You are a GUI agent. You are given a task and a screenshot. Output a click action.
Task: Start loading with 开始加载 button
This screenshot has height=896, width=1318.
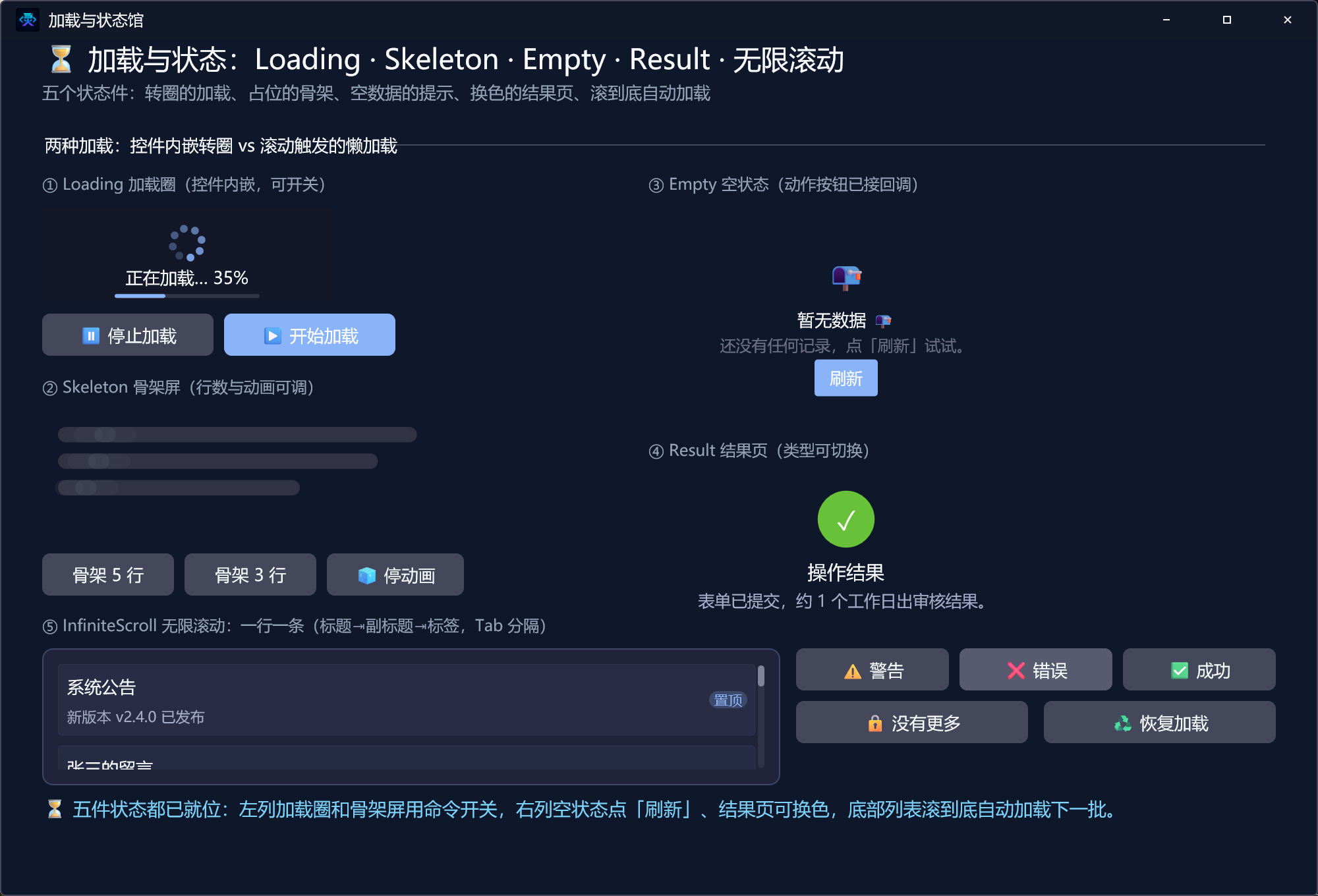[x=310, y=335]
